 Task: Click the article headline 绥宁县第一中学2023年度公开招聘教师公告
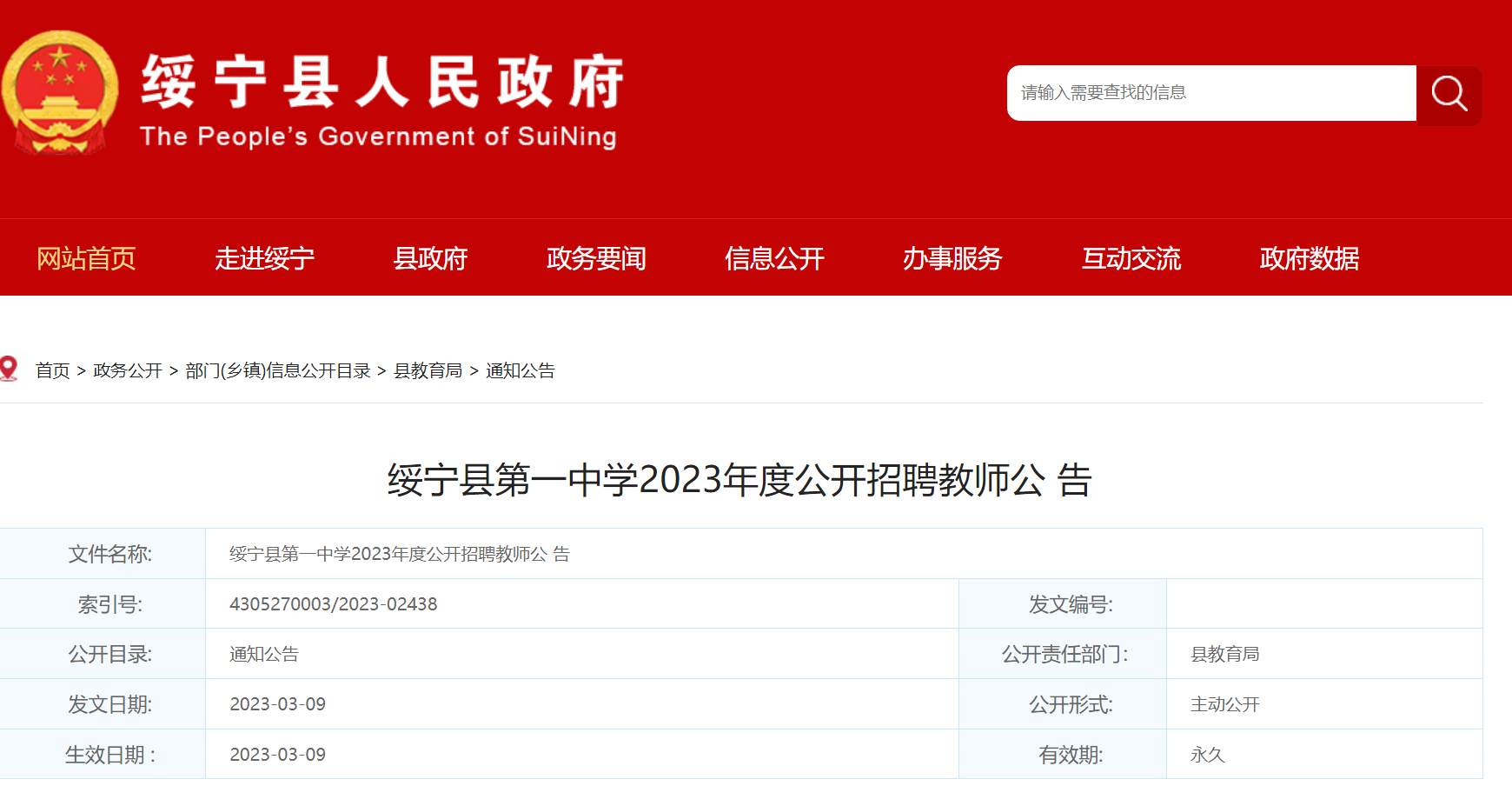click(739, 480)
